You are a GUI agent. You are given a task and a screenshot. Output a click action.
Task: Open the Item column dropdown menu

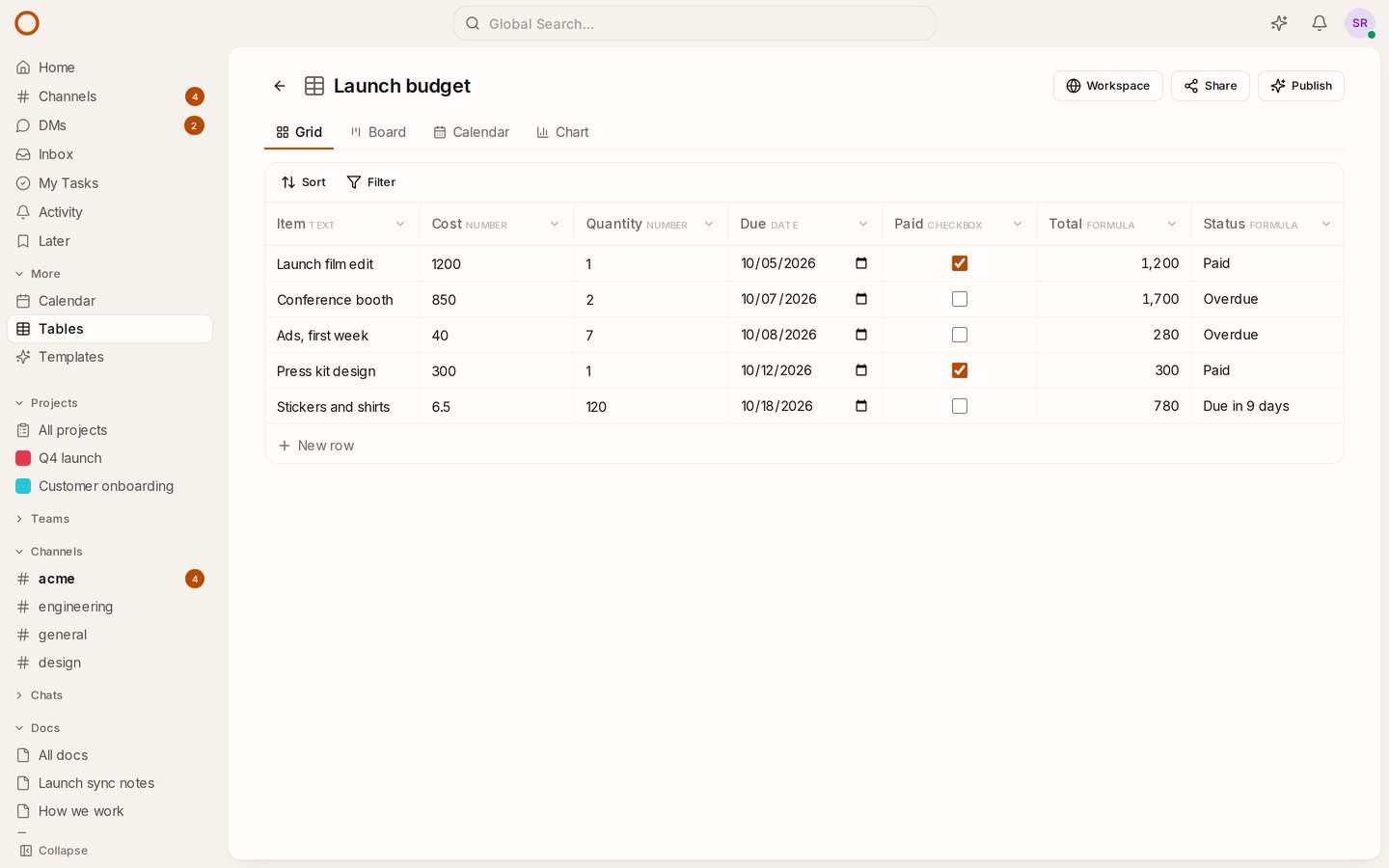[400, 224]
